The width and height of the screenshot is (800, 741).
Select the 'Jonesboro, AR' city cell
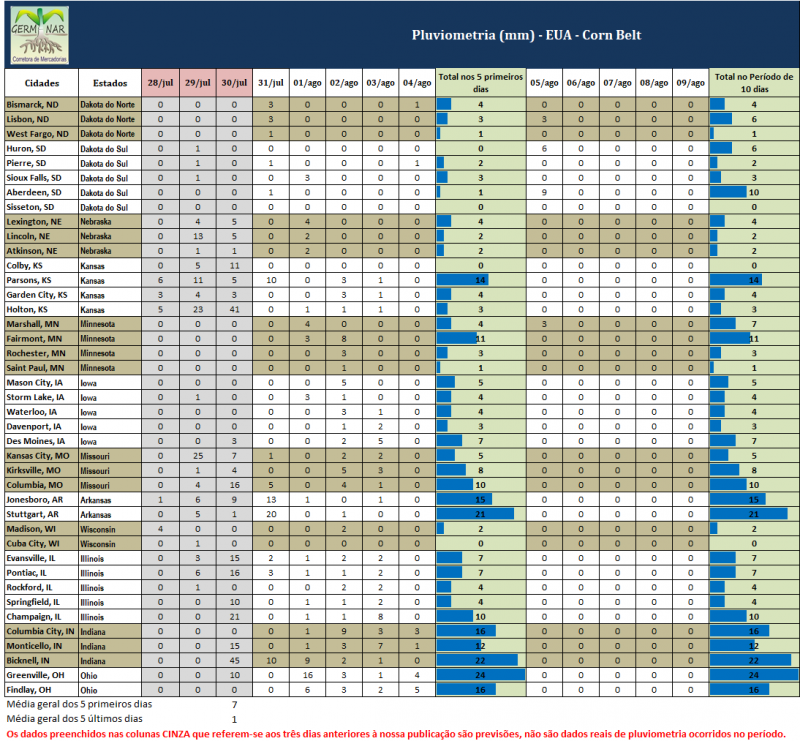click(42, 500)
